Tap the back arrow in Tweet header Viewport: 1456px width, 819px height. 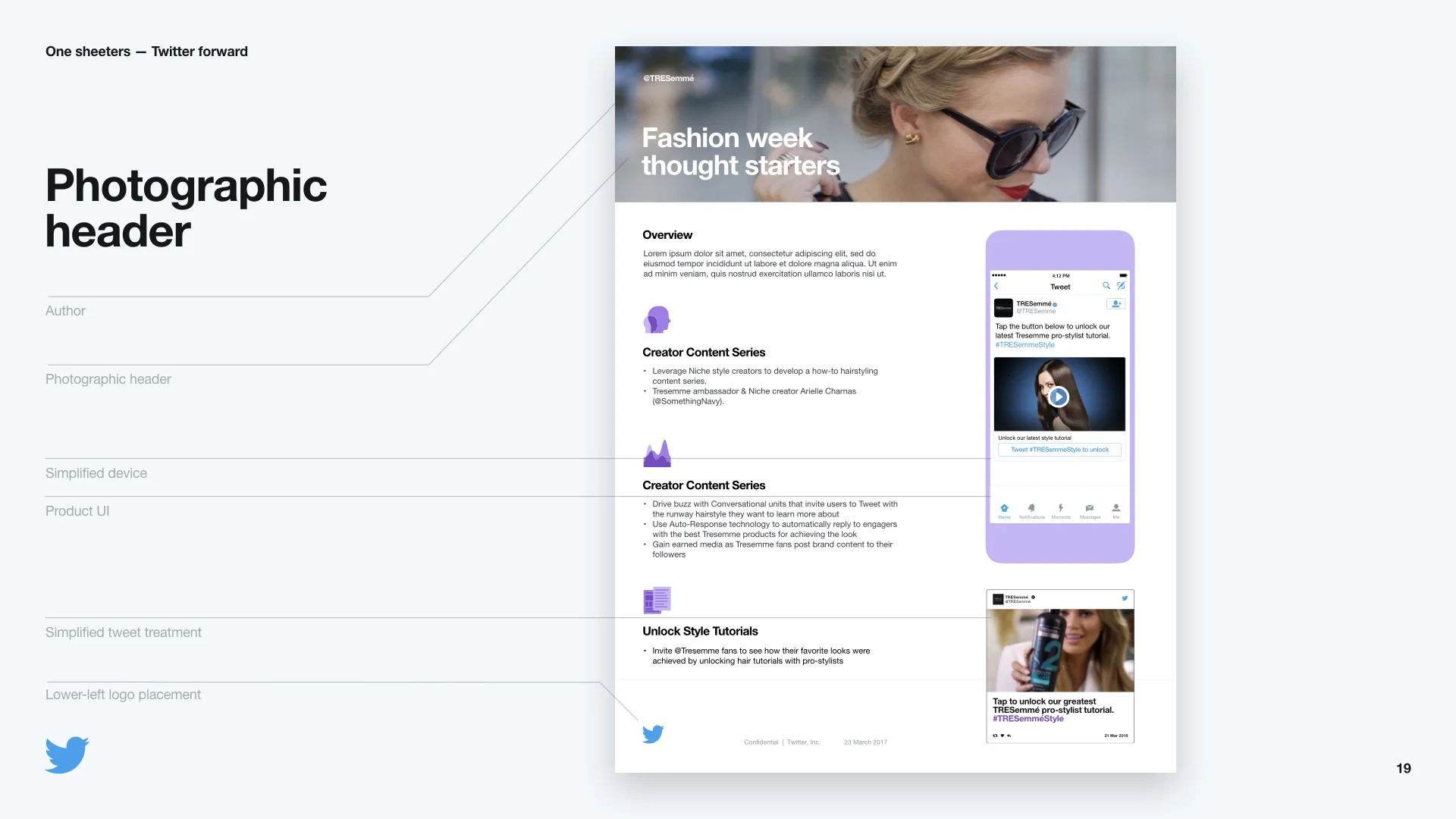coord(996,287)
